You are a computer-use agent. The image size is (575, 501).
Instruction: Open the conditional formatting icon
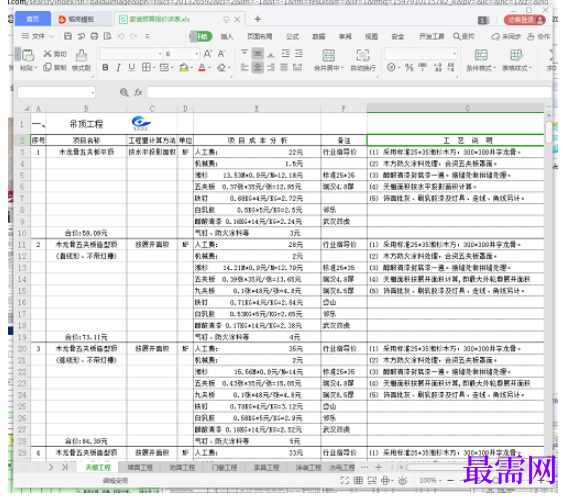[x=481, y=55]
